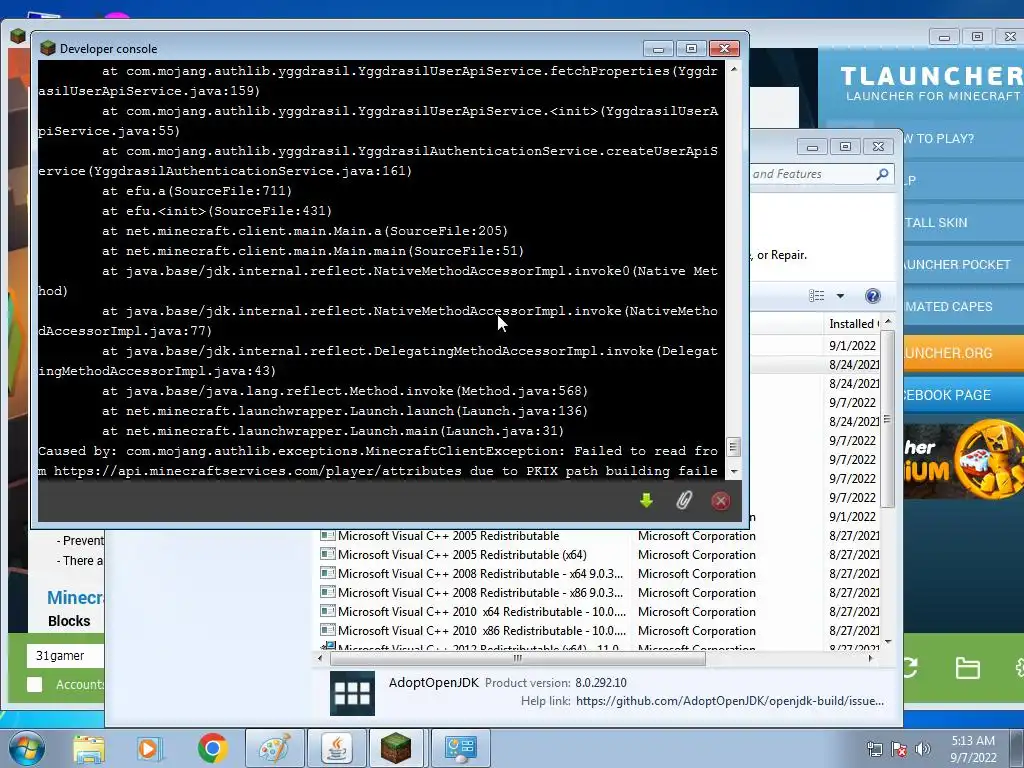This screenshot has height=768, width=1024.
Task: Switch to Java app on taskbar
Action: click(336, 748)
